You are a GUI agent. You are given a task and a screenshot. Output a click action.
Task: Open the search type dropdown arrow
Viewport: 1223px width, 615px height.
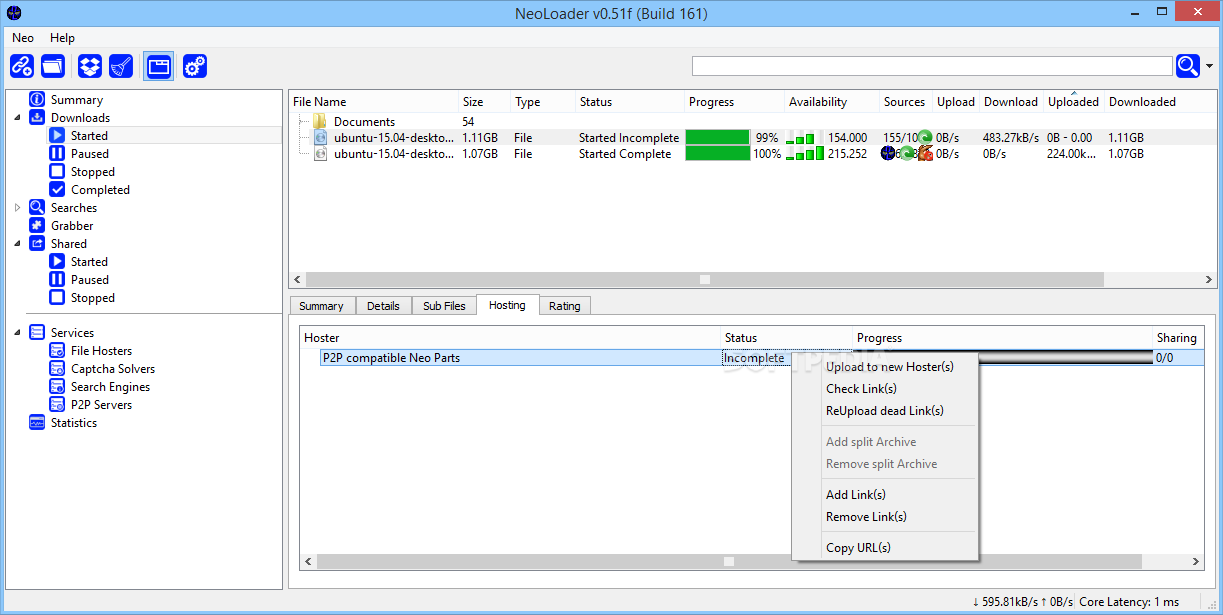(1210, 66)
